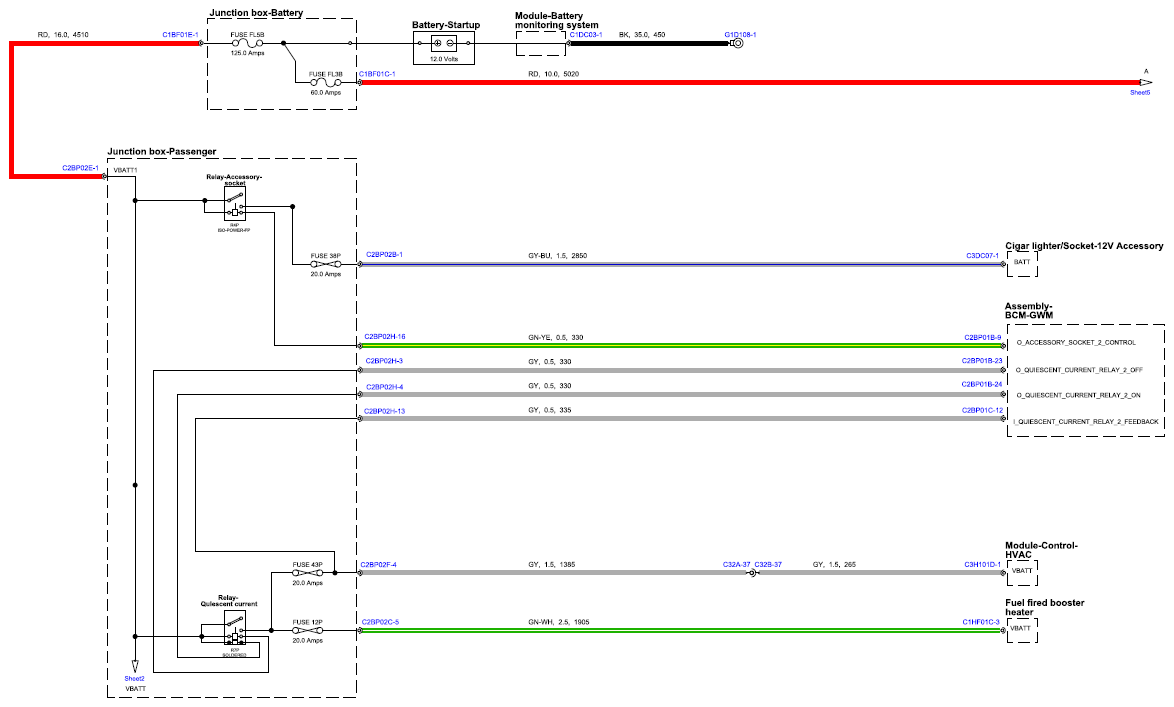The height and width of the screenshot is (707, 1174).
Task: Select the FUSE FL3B 60 Amps symbol
Action: [326, 82]
